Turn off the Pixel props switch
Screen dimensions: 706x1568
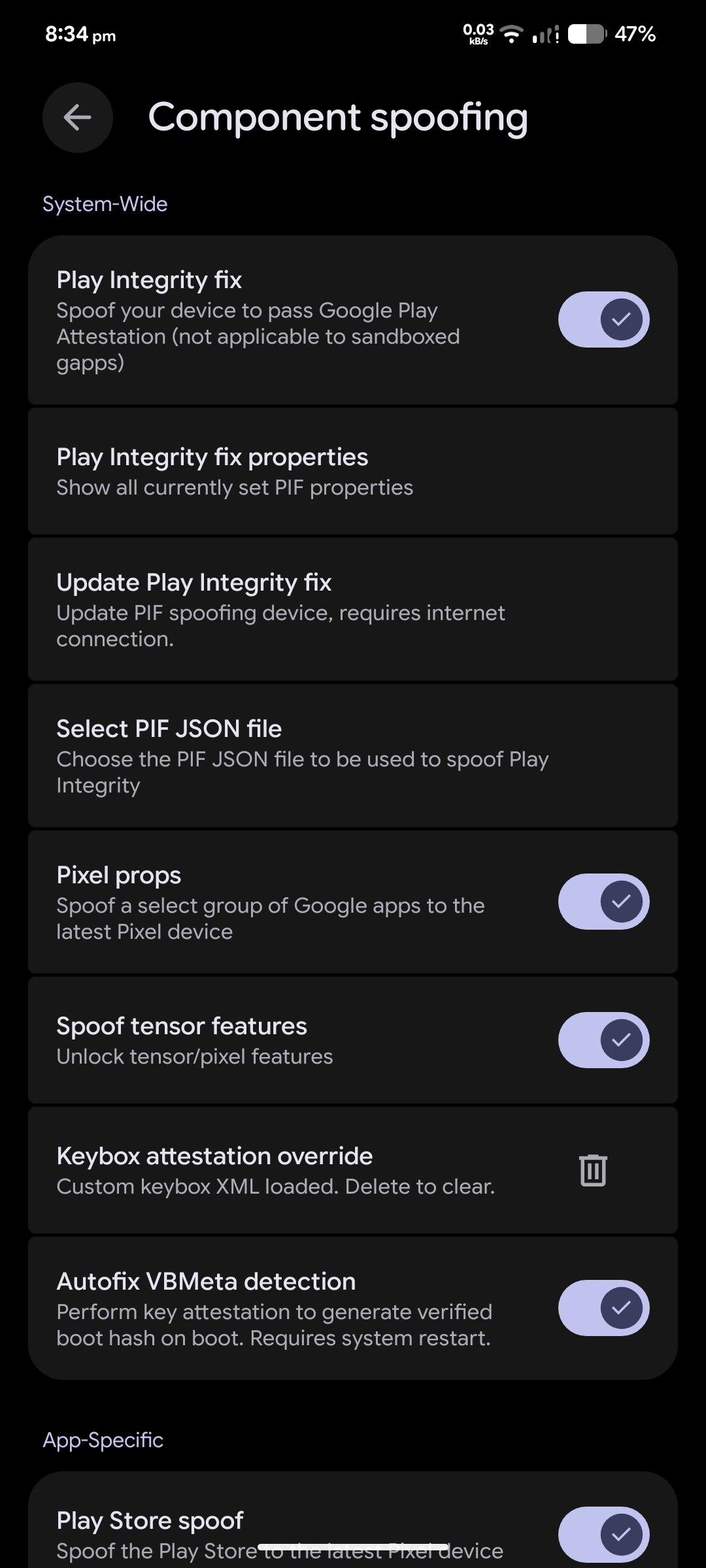tap(603, 902)
